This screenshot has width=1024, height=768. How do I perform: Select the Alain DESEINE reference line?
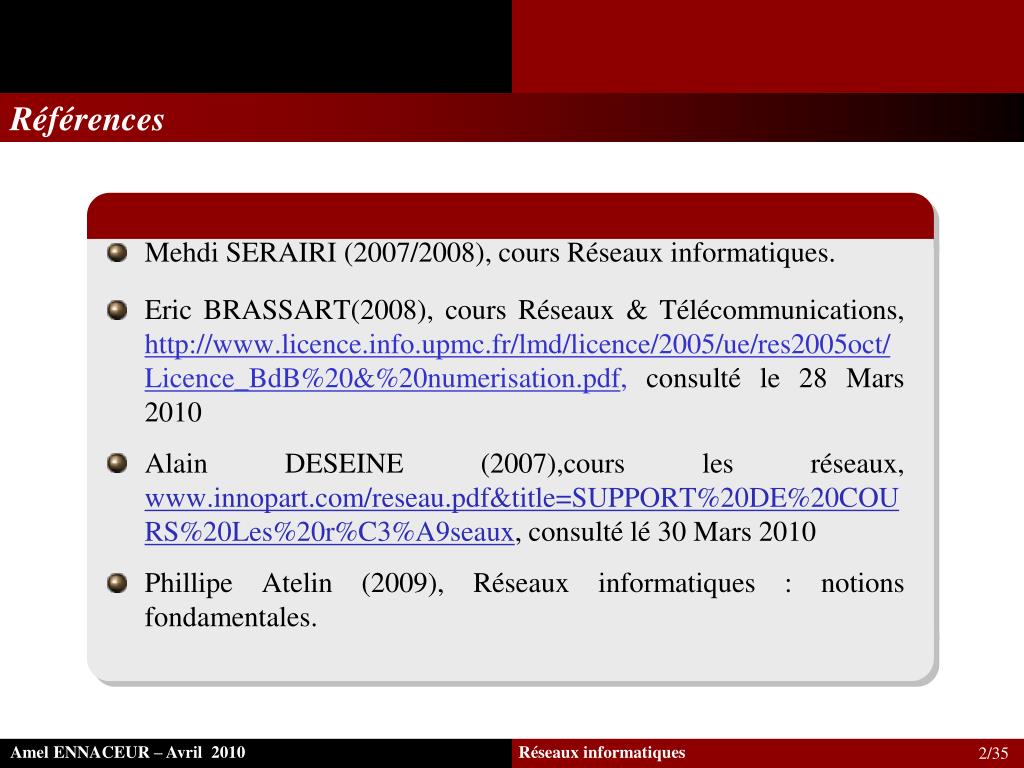click(524, 464)
